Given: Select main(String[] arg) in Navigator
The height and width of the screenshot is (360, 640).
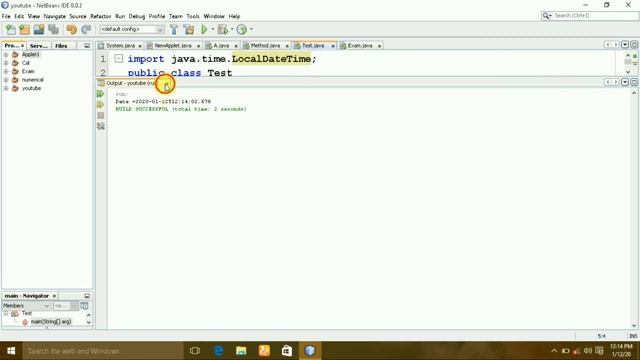Looking at the screenshot, I should (51, 322).
